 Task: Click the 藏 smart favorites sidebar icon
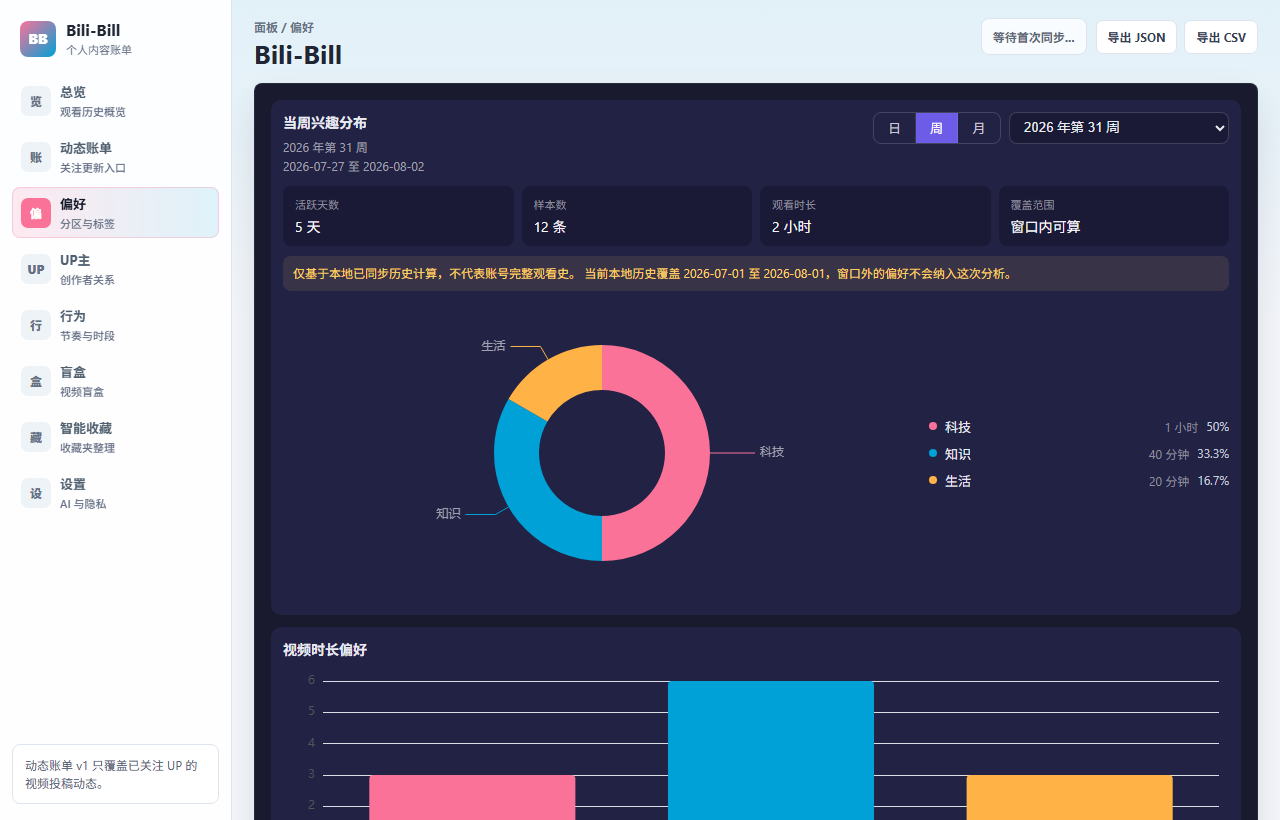36,437
